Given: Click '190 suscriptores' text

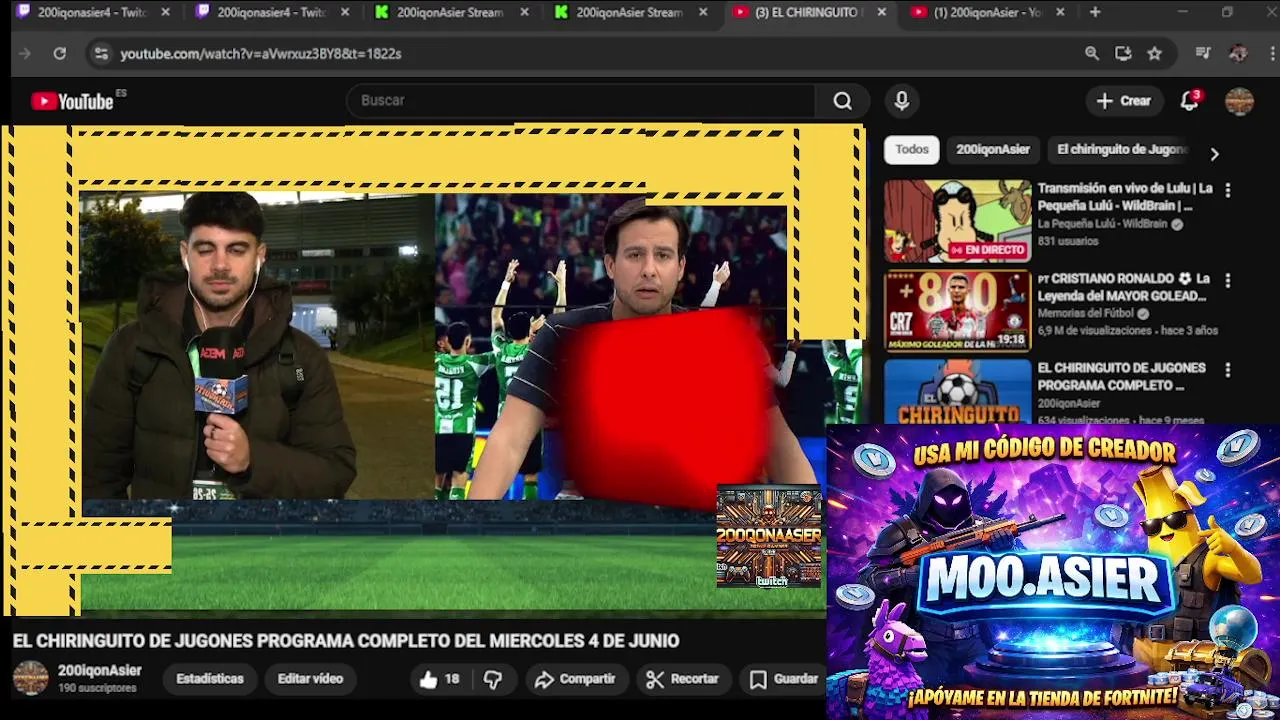Looking at the screenshot, I should pyautogui.click(x=97, y=688).
